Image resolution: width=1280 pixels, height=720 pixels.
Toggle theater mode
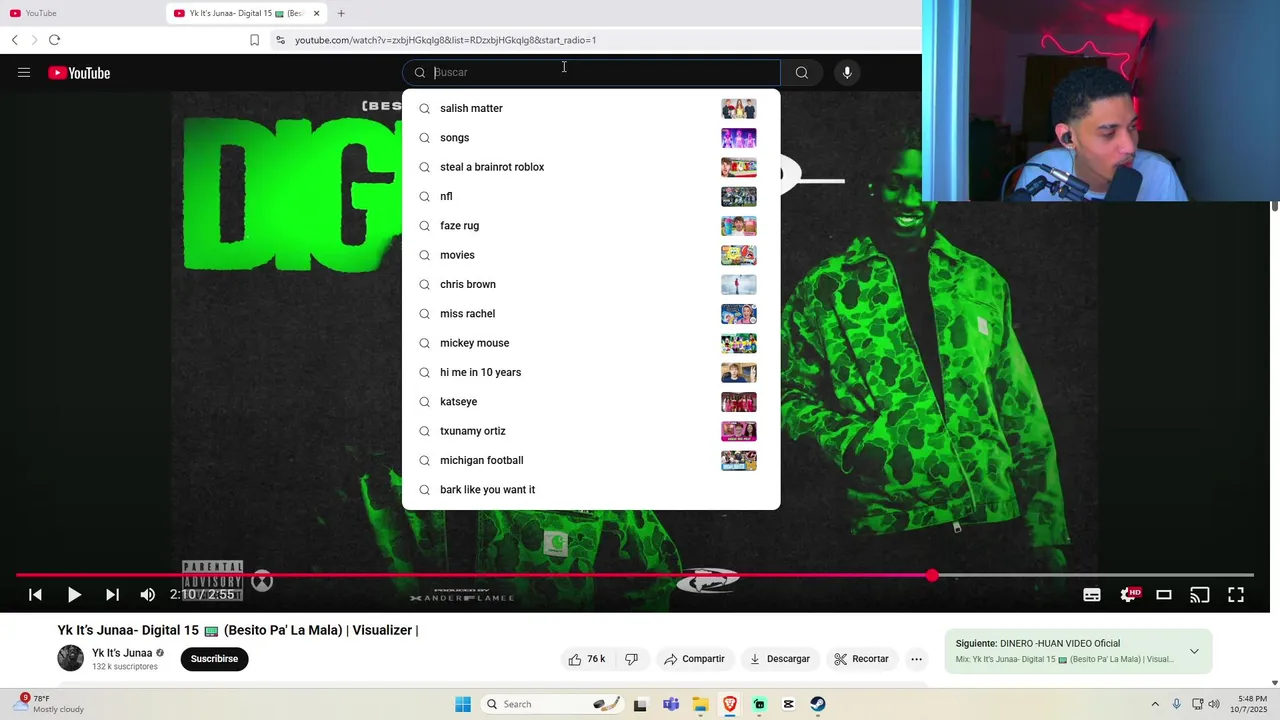point(1164,595)
